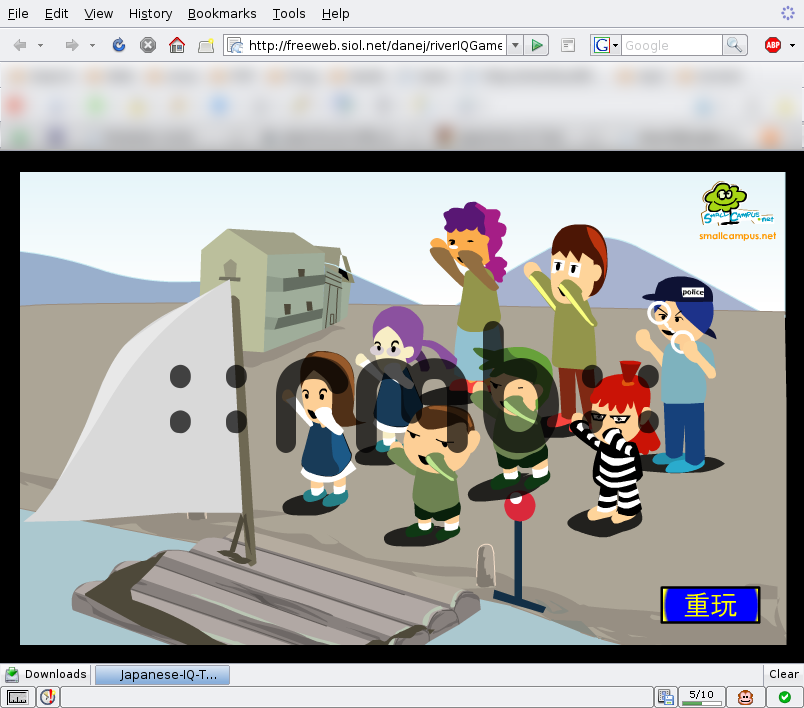Screen dimensions: 804x708
Task: Click the Greasemonkey monkey icon in the status bar
Action: [x=745, y=697]
